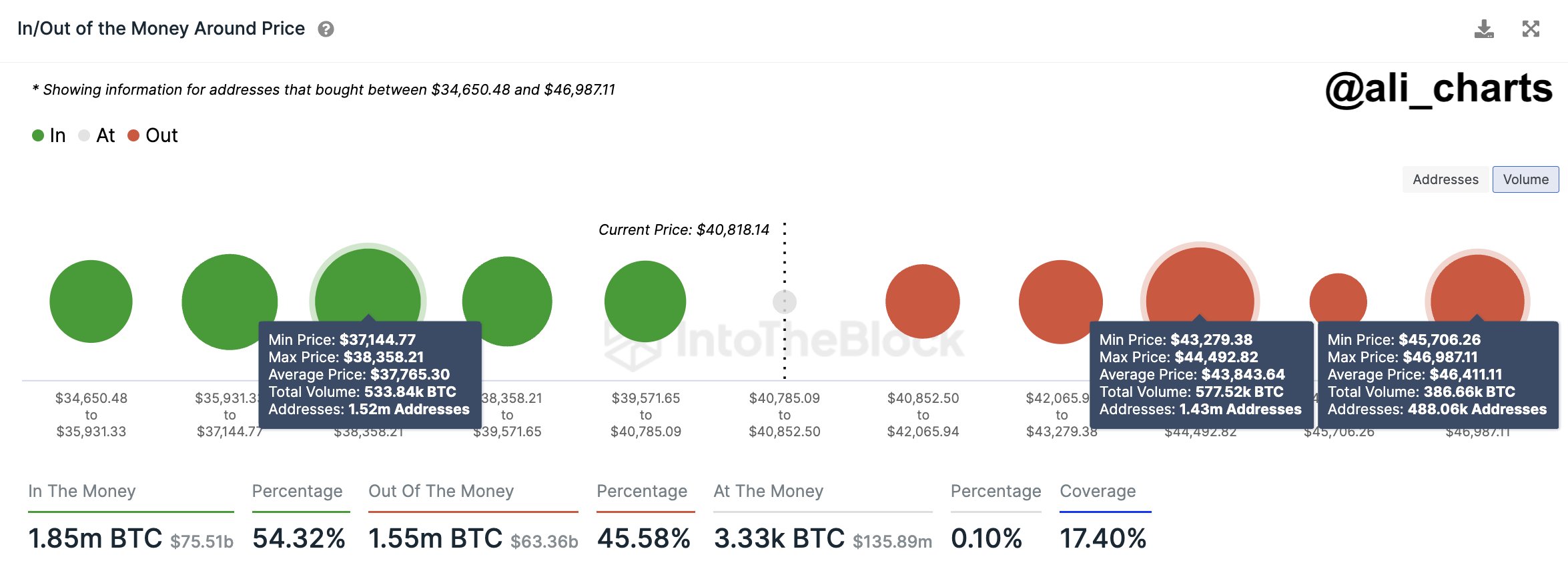Click the green bubble for $34,650.48 to $35,931.33
The image size is (1568, 587).
(x=91, y=302)
